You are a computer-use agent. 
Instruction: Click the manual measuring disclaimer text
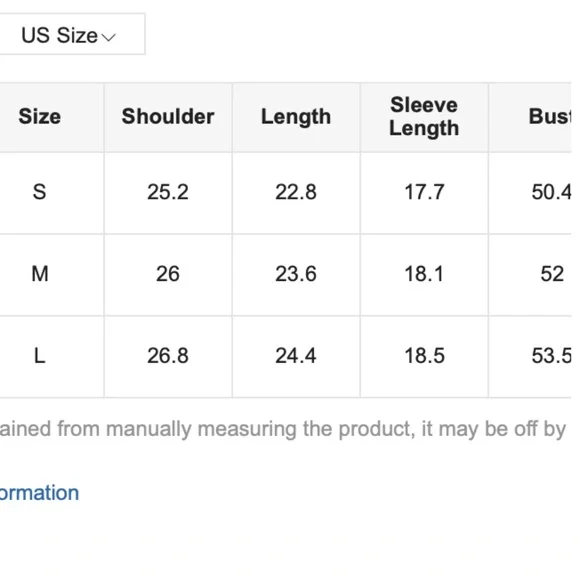point(283,429)
